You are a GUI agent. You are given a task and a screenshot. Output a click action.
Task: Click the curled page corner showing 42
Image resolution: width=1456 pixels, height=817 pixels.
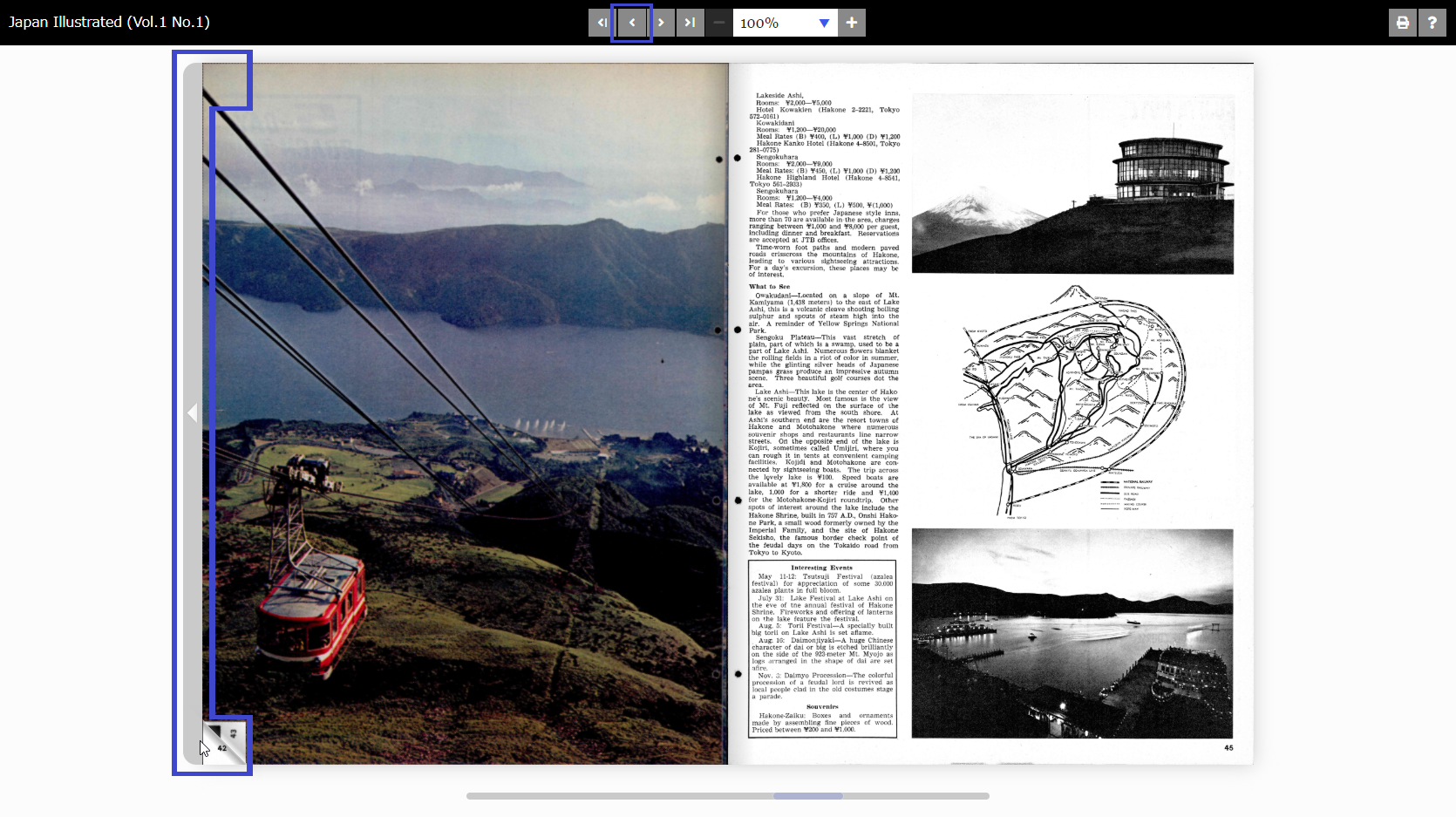tap(225, 743)
